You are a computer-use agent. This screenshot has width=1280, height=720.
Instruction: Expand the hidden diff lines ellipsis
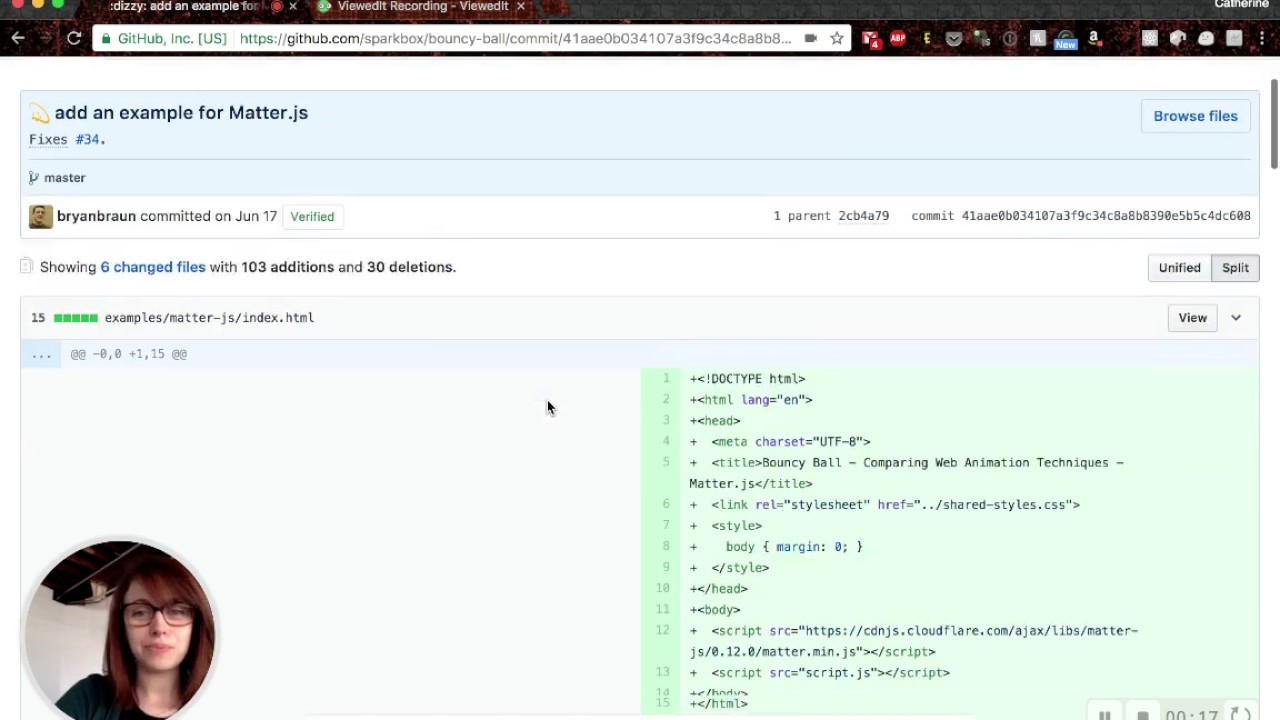41,354
